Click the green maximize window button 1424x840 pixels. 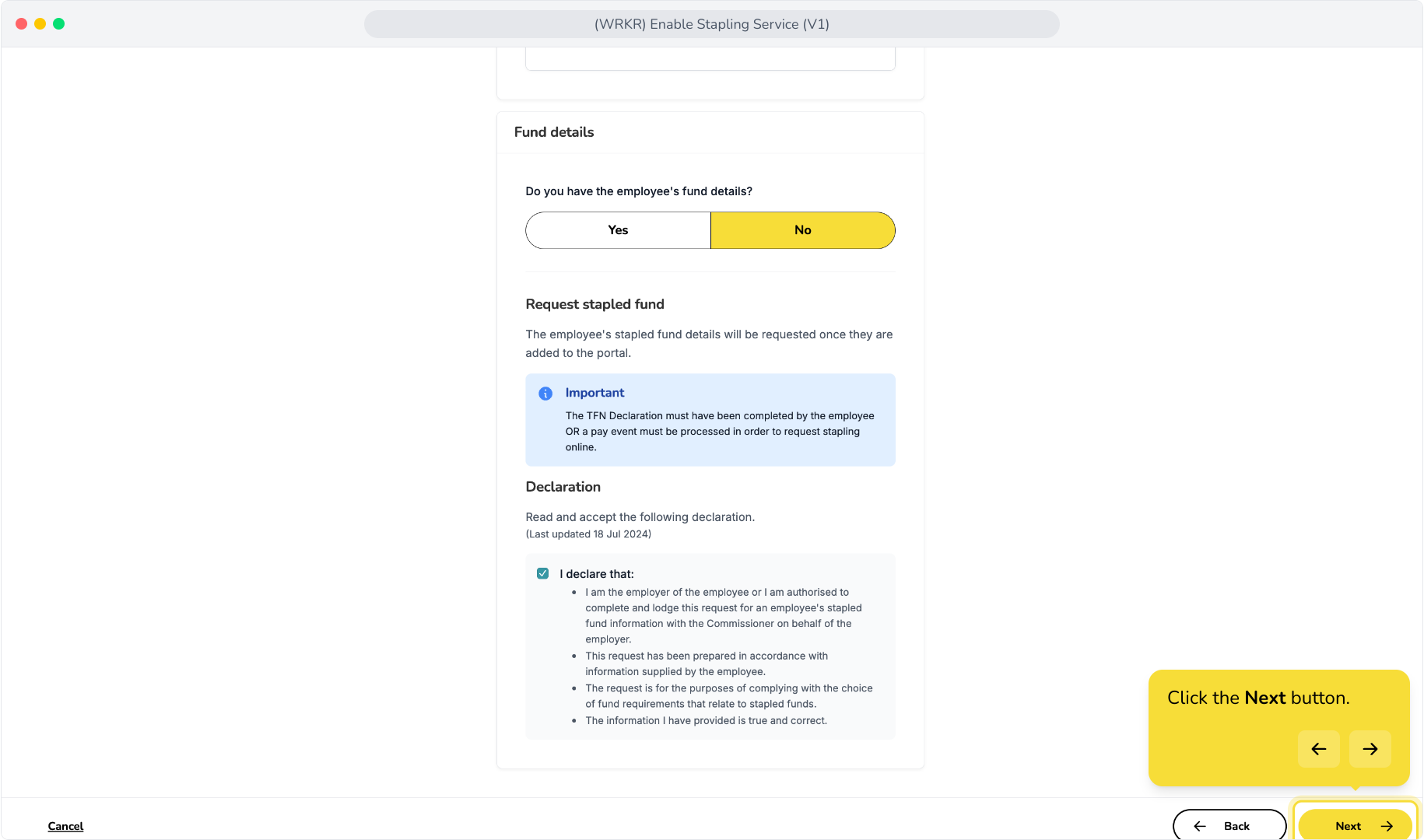pos(58,24)
